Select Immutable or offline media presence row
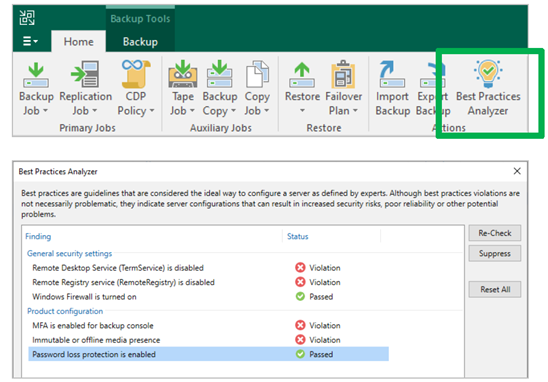 [208, 340]
